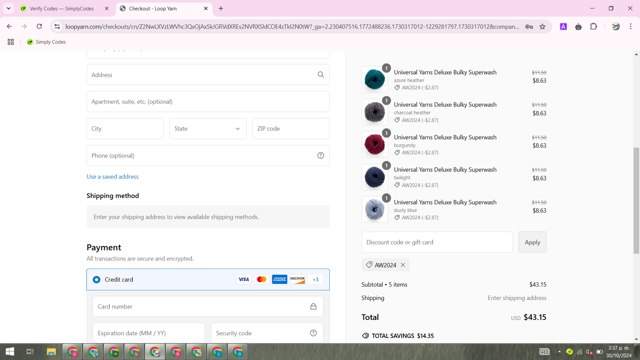Image resolution: width=640 pixels, height=360 pixels.
Task: Open Task View on the taskbar
Action: pos(30,351)
